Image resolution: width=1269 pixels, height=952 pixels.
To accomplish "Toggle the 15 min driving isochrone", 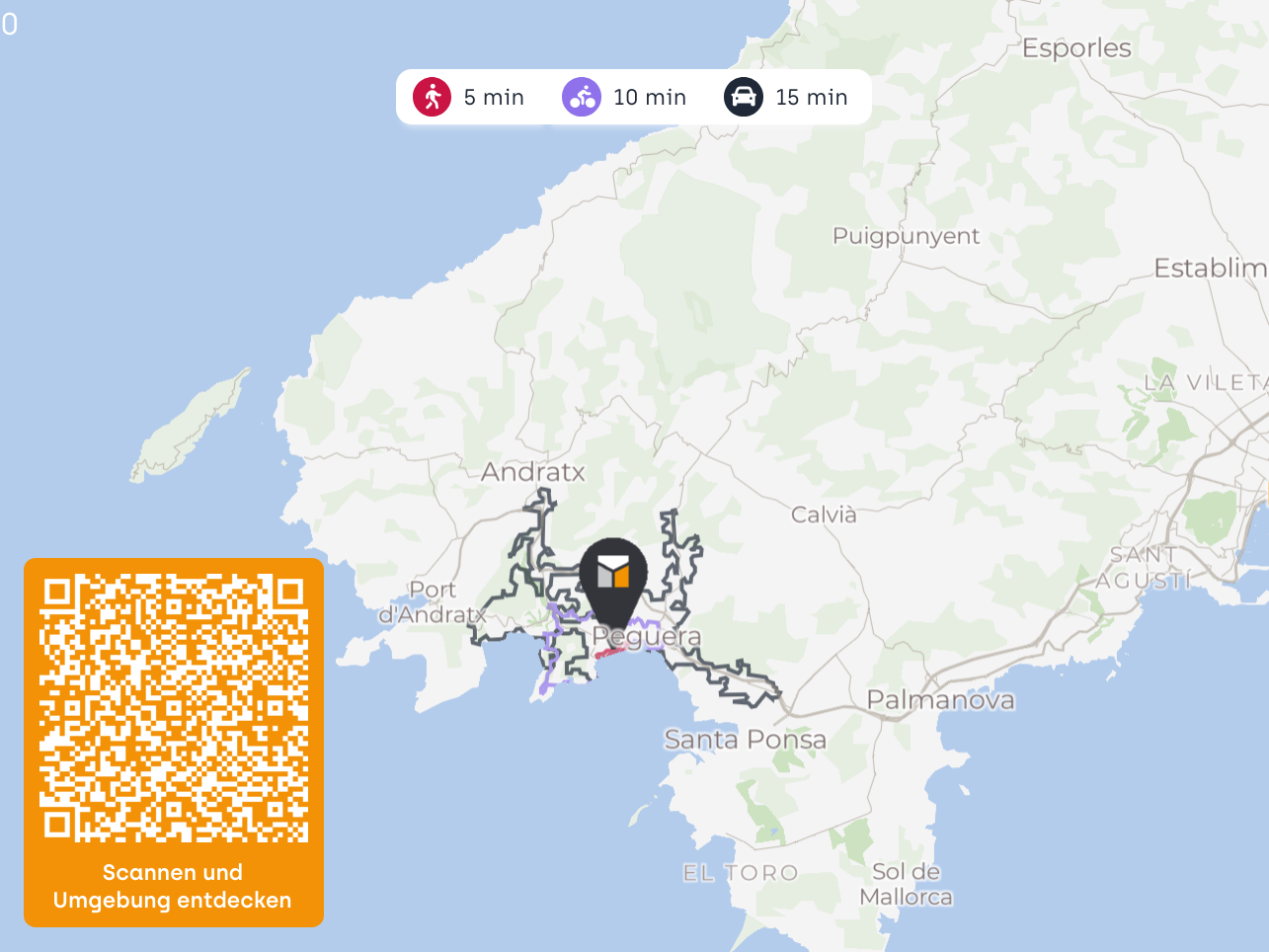I will pos(786,97).
